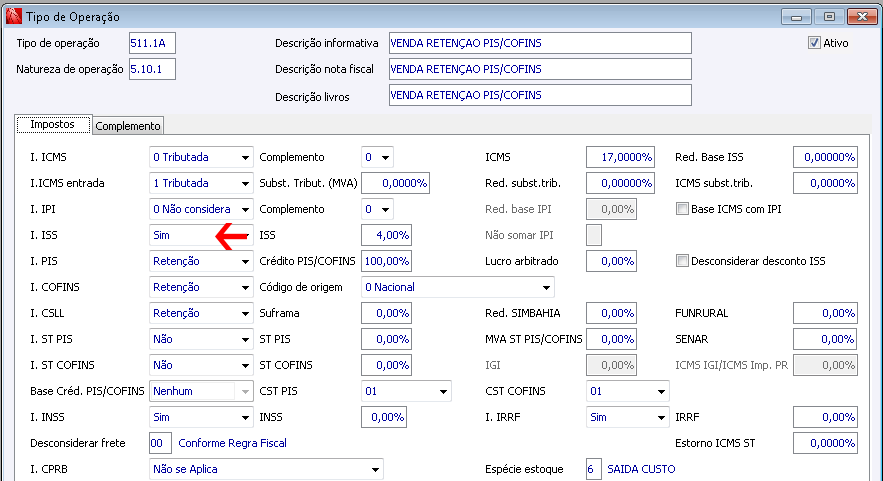Open the CST COFINS dropdown
Screen dimensions: 883x481
click(x=627, y=391)
